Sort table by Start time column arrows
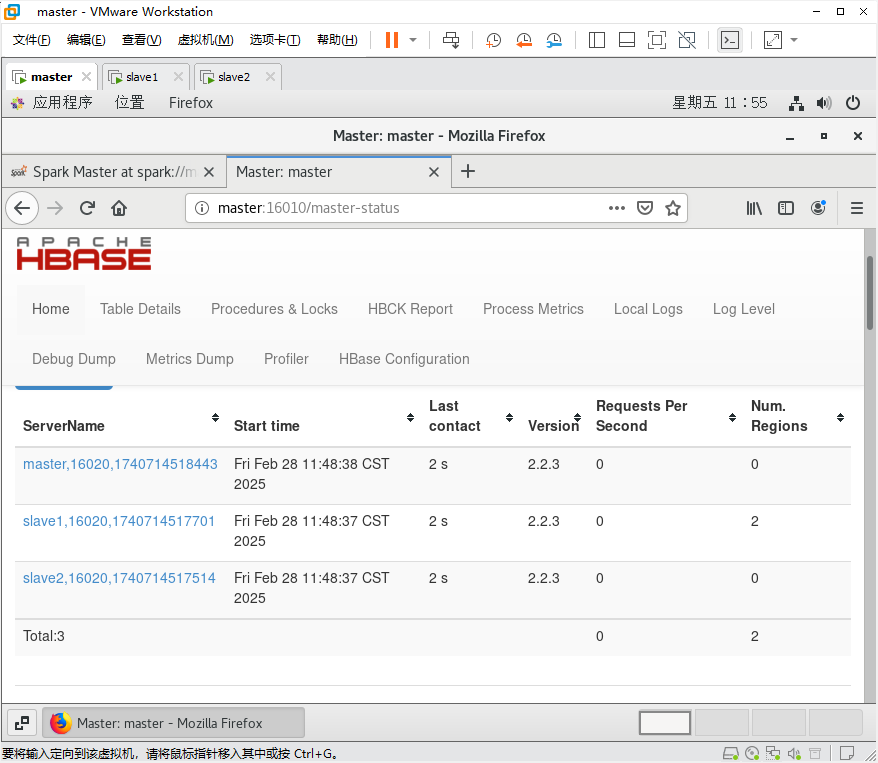 [x=410, y=418]
